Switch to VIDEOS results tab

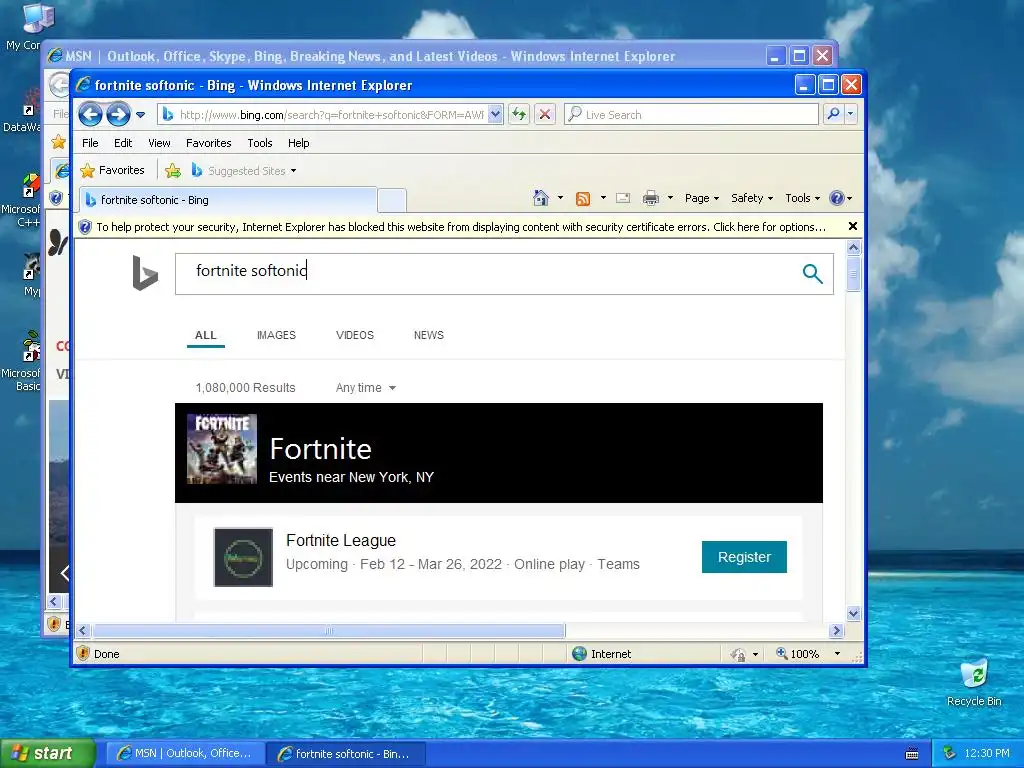pyautogui.click(x=355, y=335)
